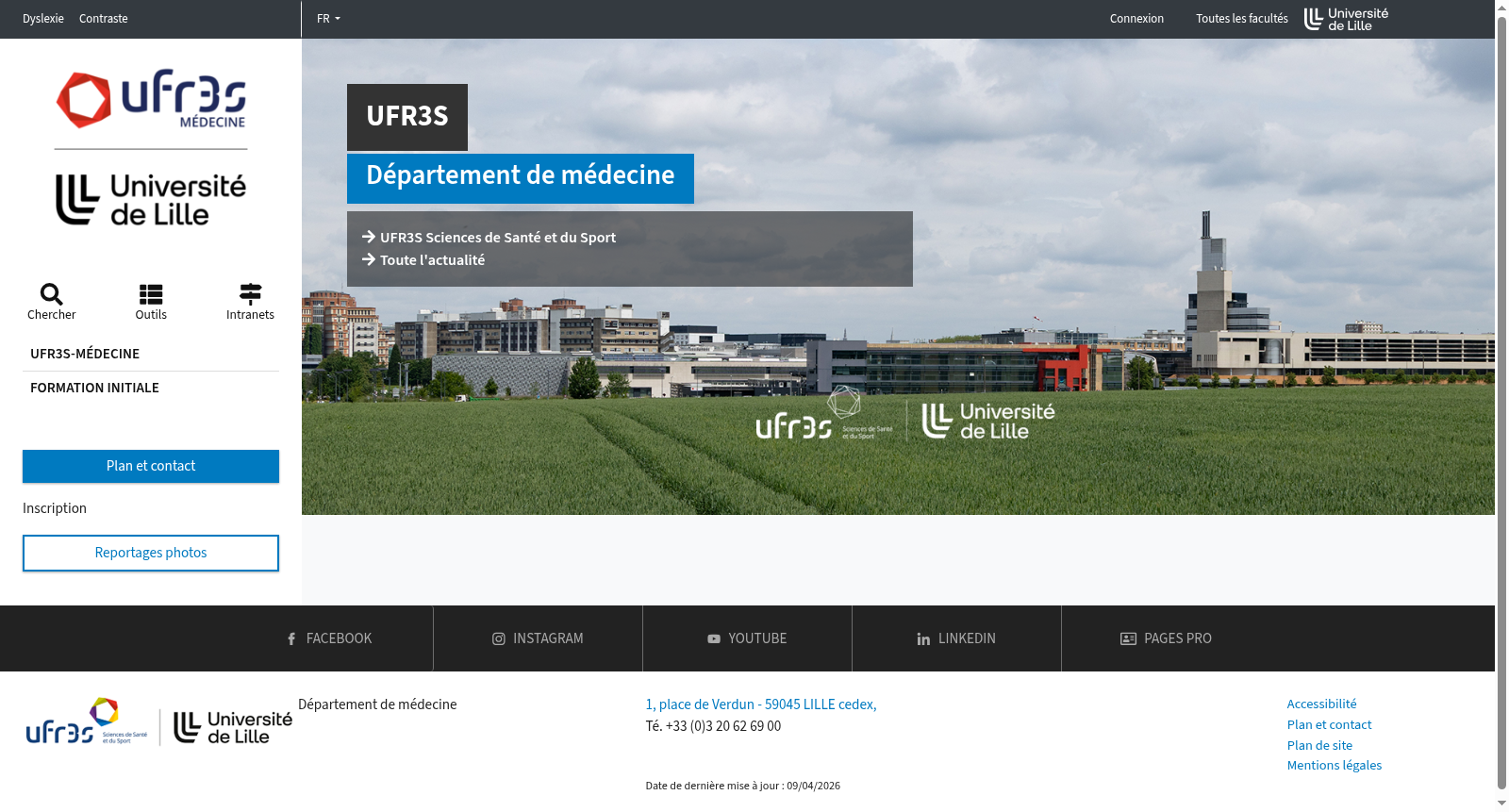
Task: Click the Reportages photos button
Action: click(151, 553)
